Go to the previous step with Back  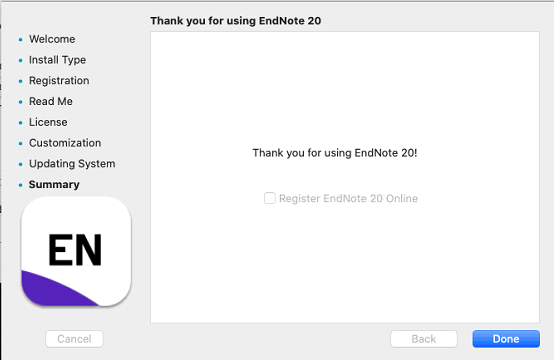tap(424, 339)
